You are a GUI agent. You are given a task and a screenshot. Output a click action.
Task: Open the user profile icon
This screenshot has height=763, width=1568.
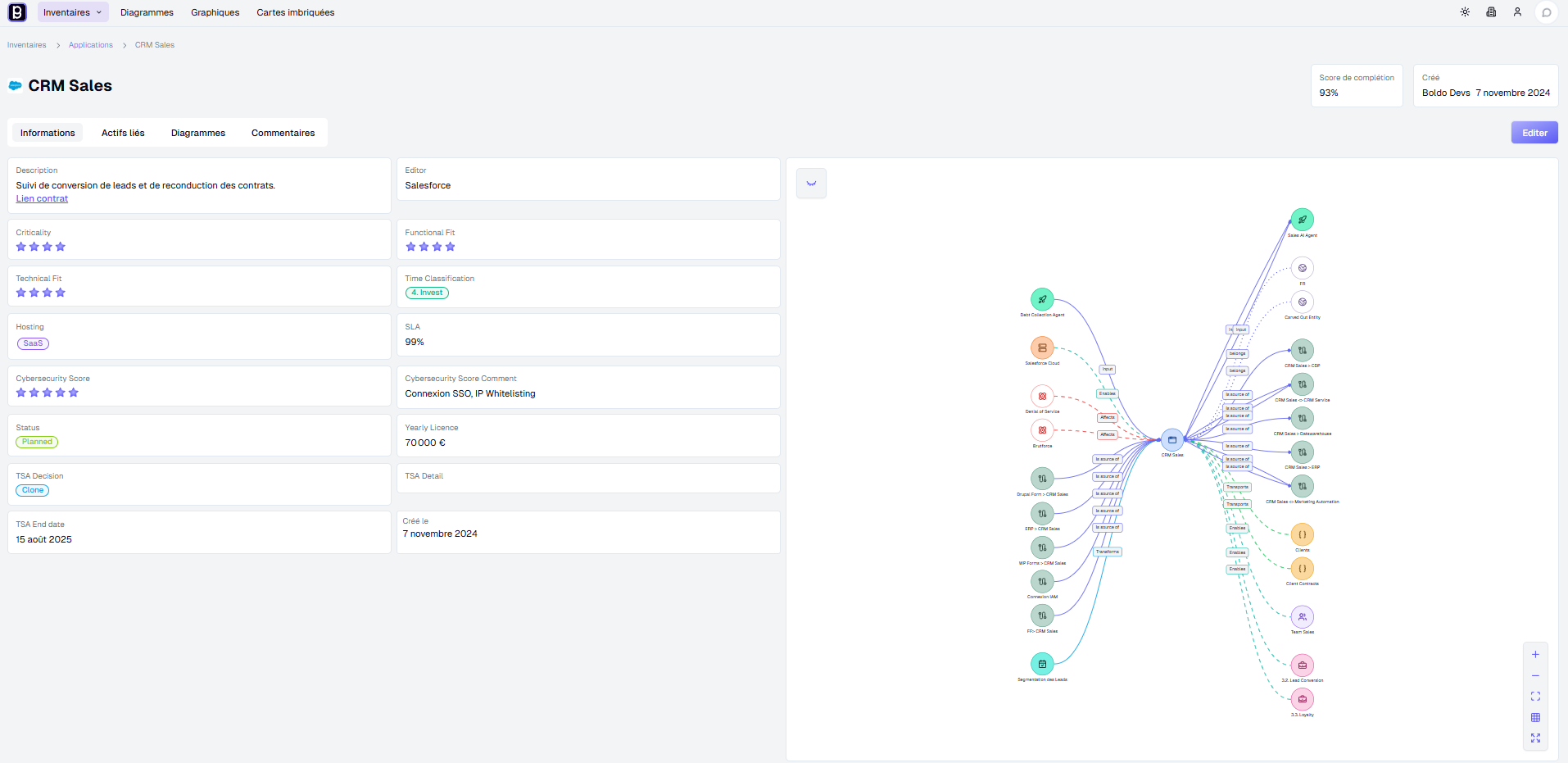coord(1517,12)
